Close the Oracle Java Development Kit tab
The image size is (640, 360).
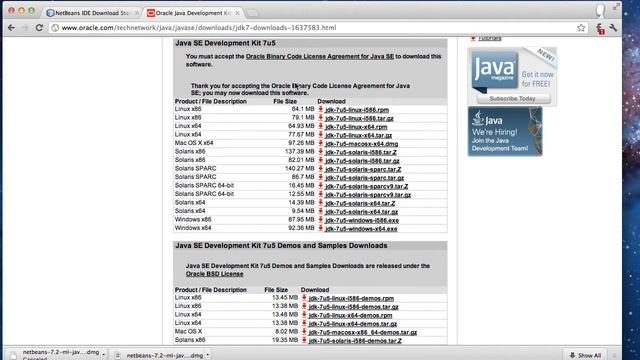coord(237,13)
